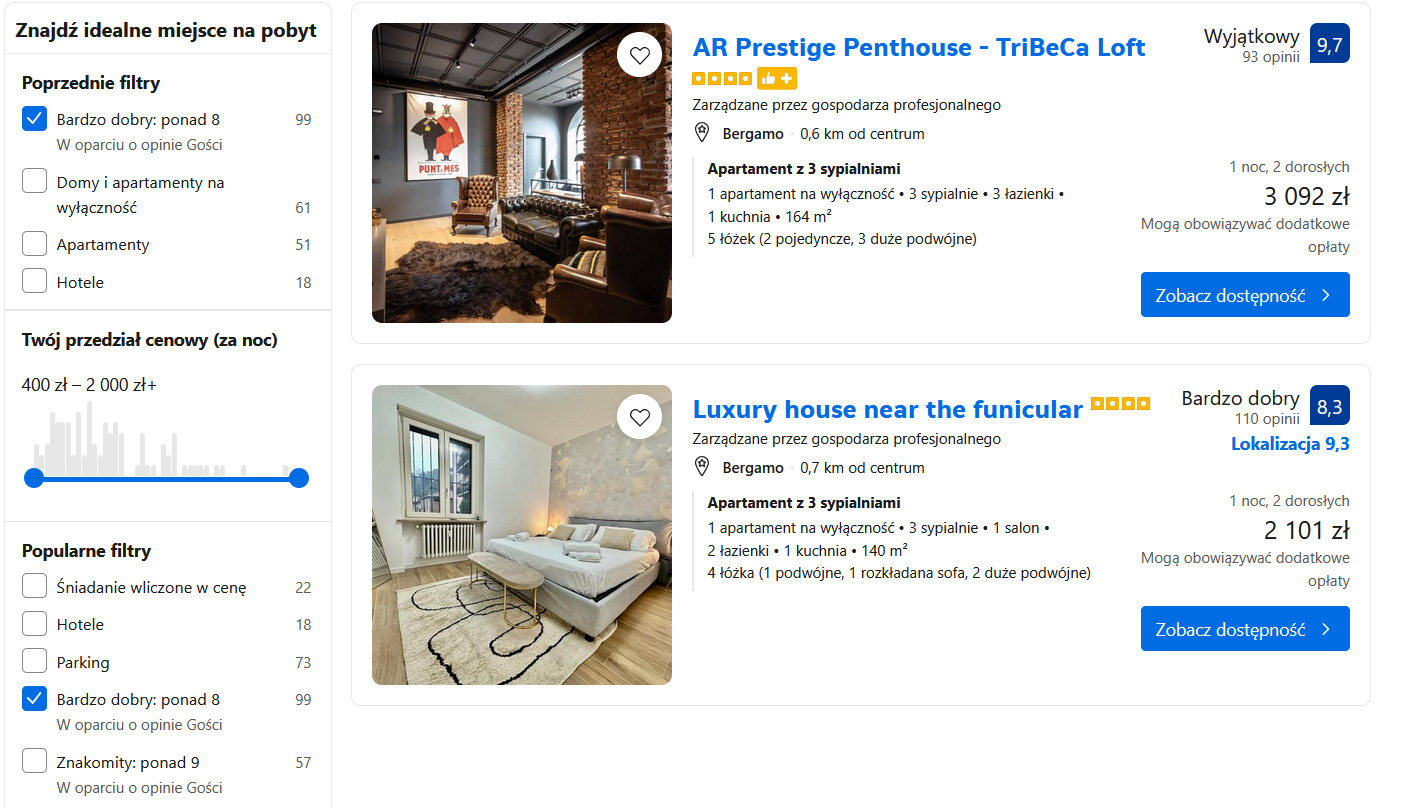Check 'Domy i apartamenty na wyłączność'

point(35,182)
